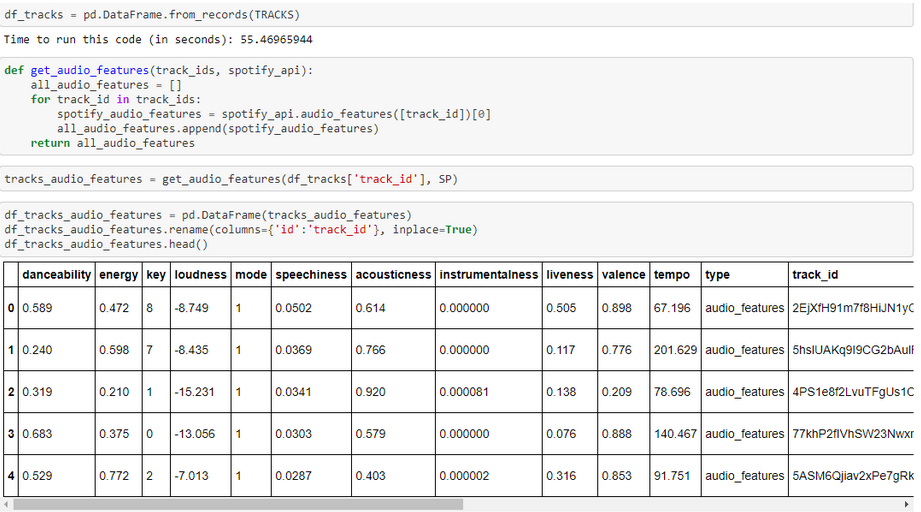Click the acousticness column header
The width and height of the screenshot is (921, 512).
[393, 275]
